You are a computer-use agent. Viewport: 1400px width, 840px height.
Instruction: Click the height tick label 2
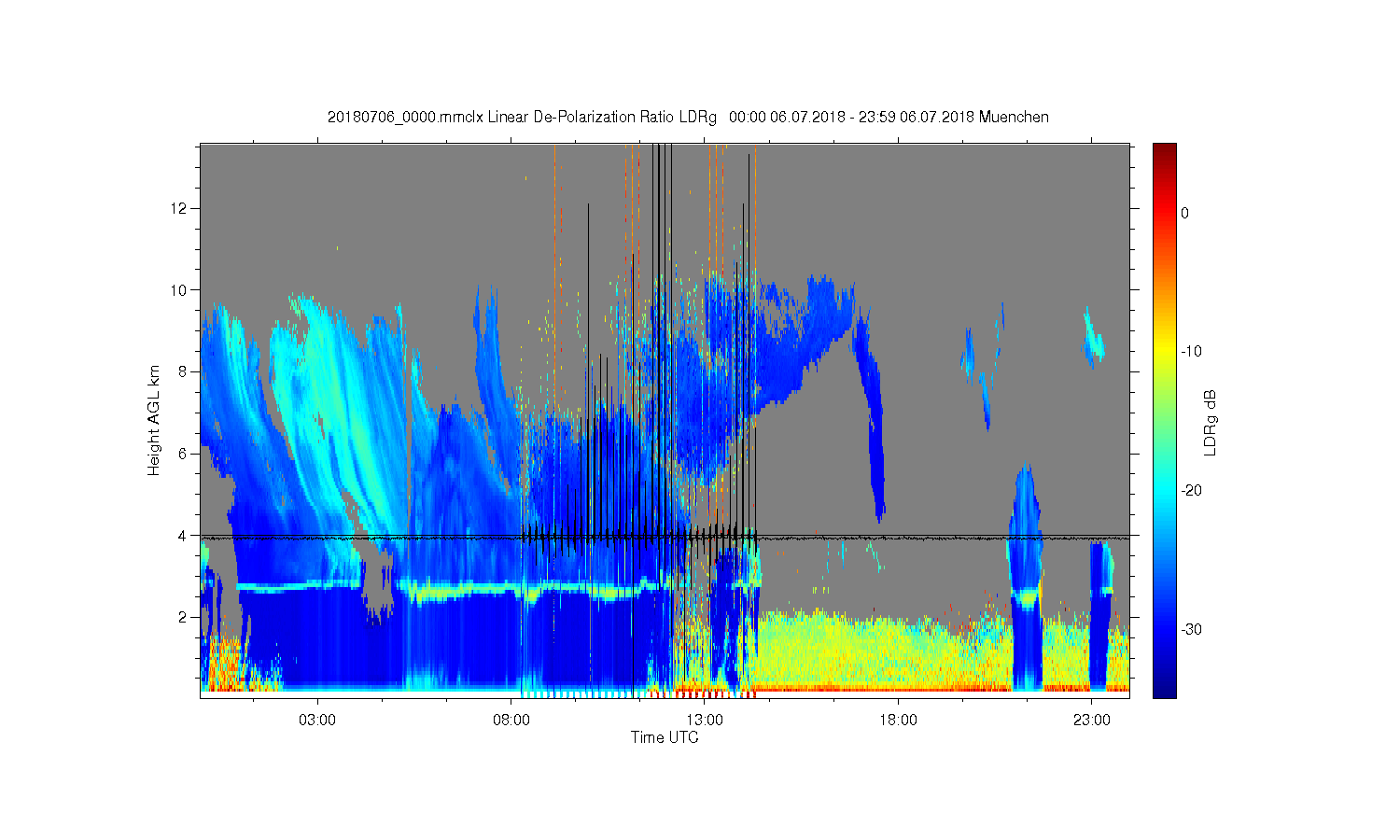click(185, 617)
